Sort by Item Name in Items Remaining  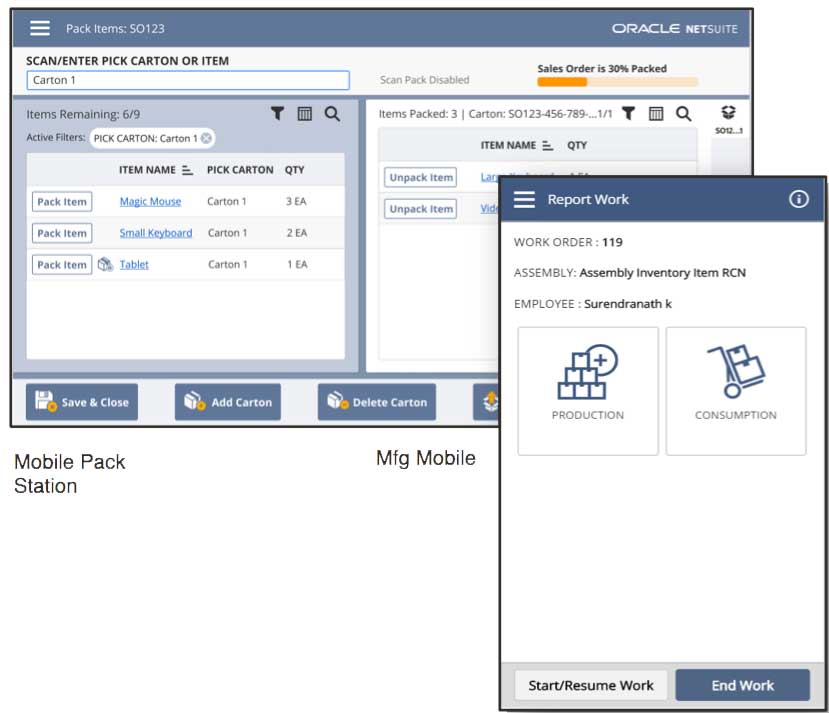[x=187, y=170]
